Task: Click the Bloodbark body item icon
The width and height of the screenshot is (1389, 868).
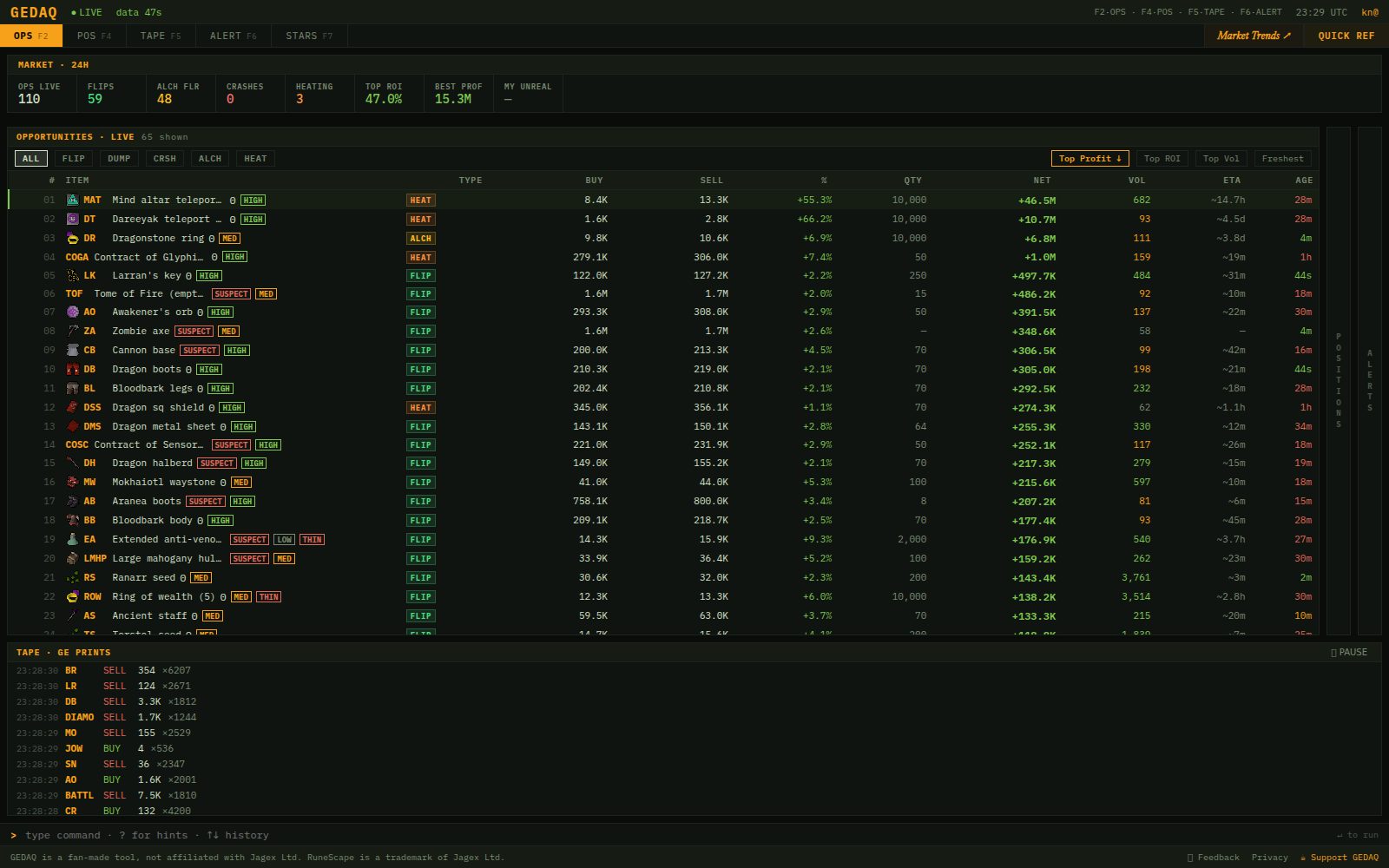Action: click(73, 520)
